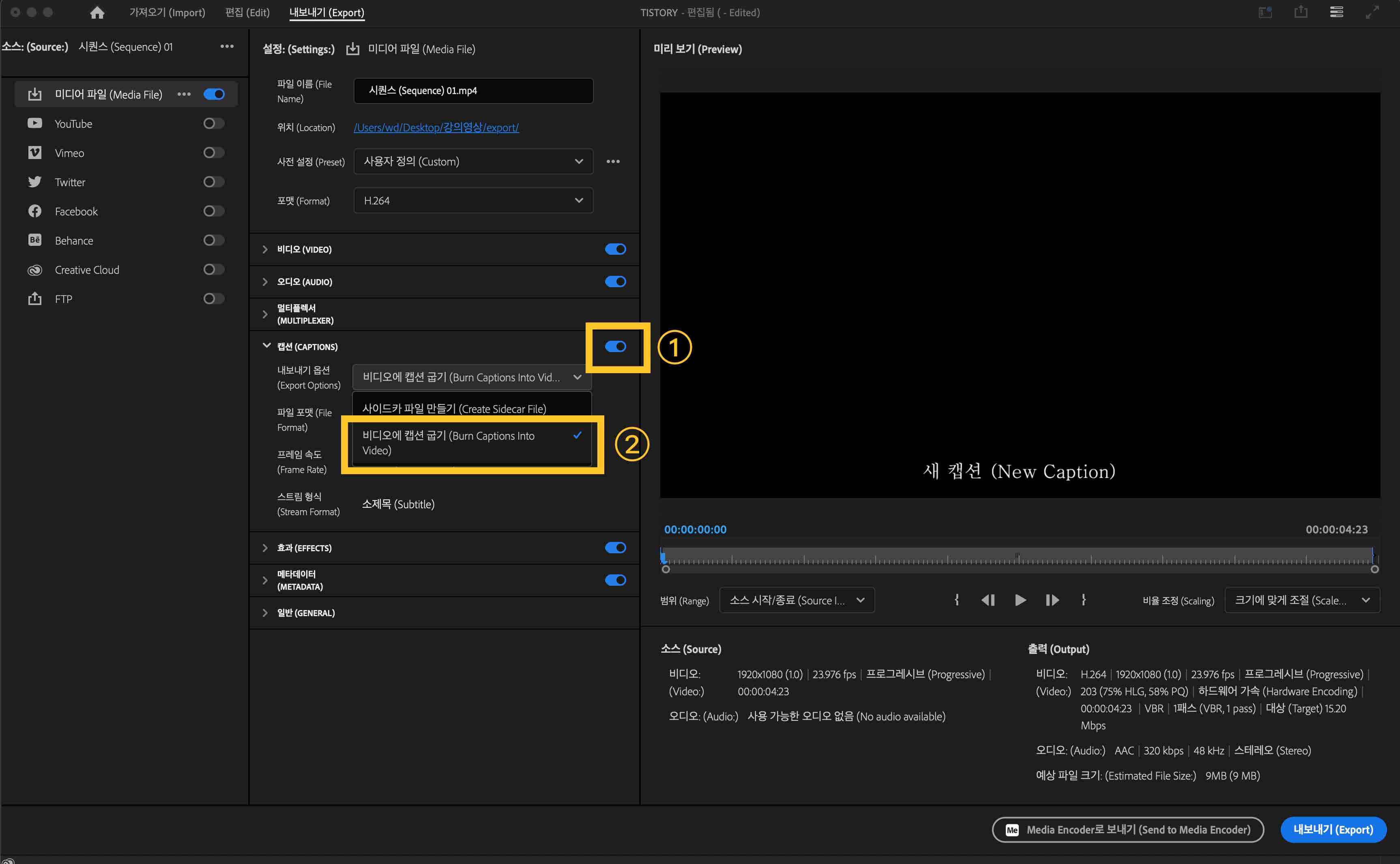Open Source panel three-dot menu
The width and height of the screenshot is (1400, 864).
(x=227, y=46)
